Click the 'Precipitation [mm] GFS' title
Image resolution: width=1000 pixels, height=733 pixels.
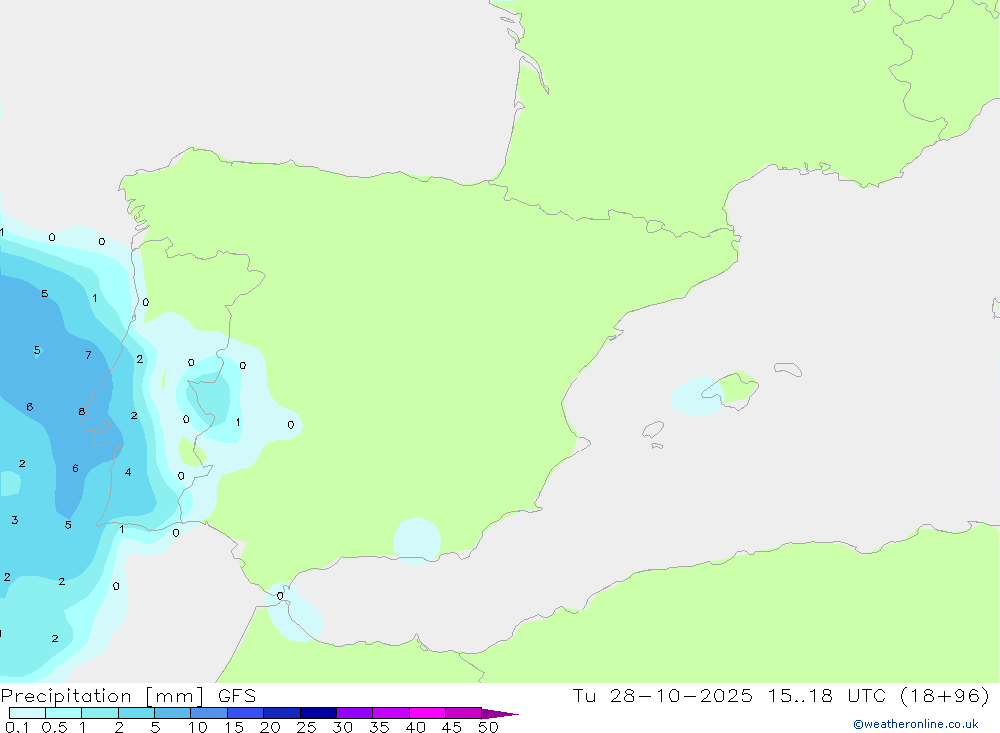[128, 696]
